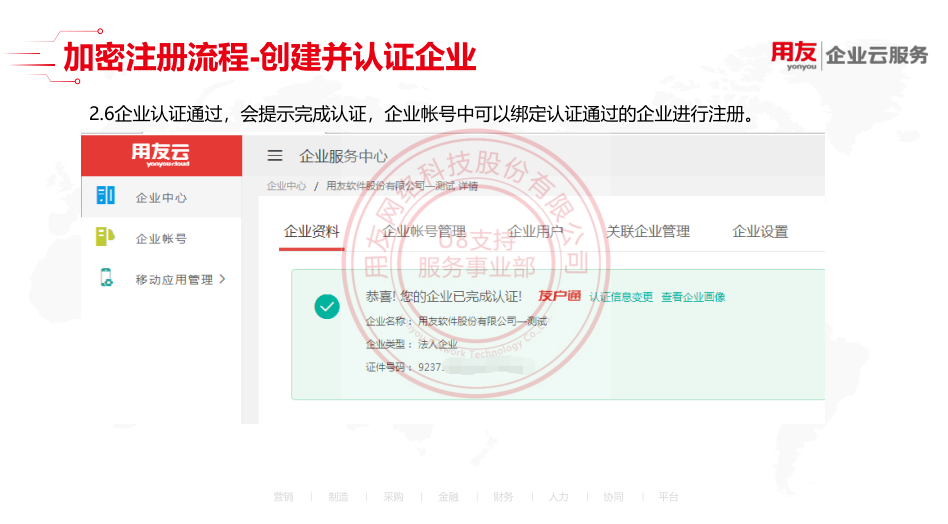Click the 企业服务中心 header title
Image resolution: width=948 pixels, height=524 pixels.
pos(343,157)
